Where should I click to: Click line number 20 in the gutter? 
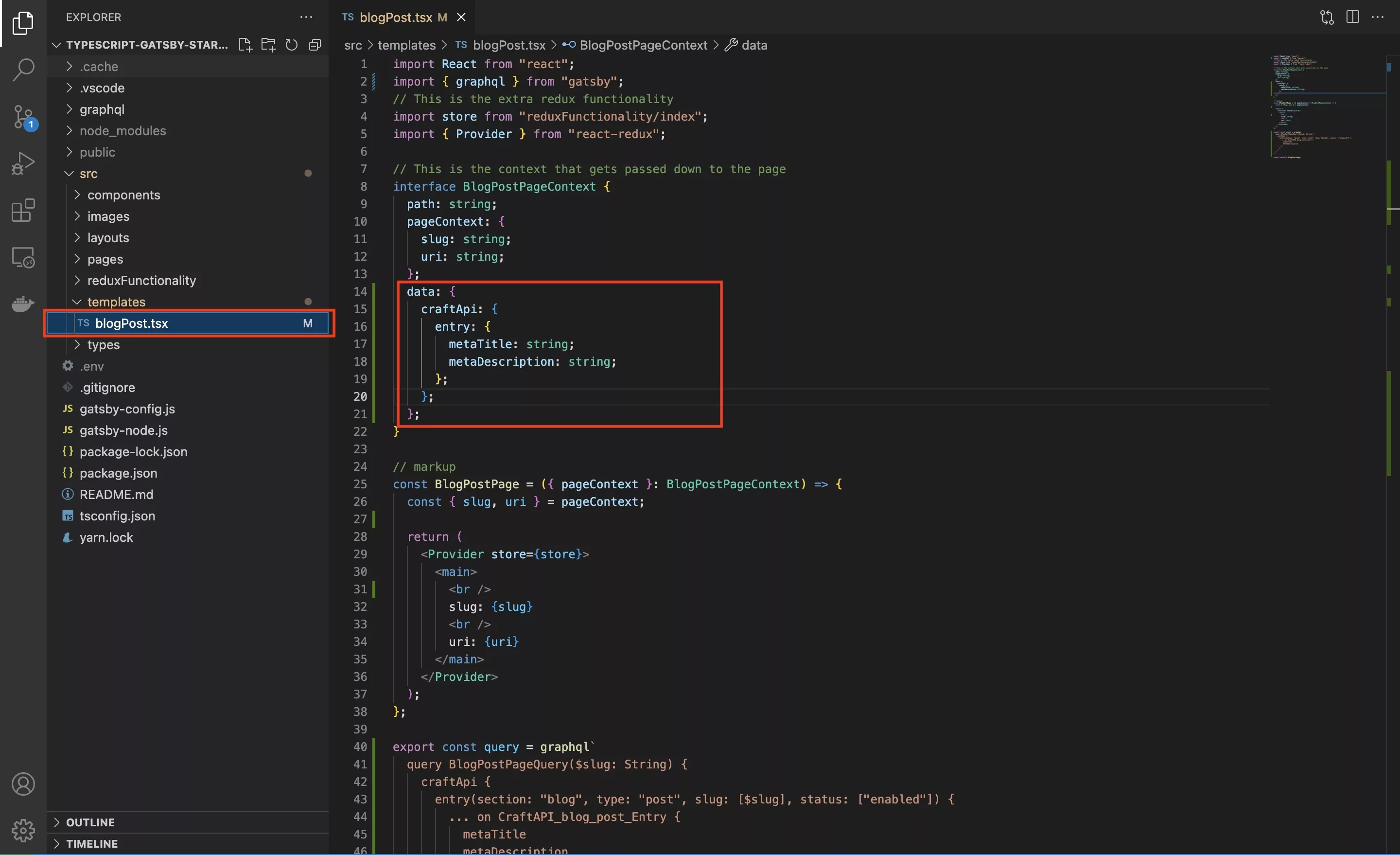[x=360, y=397]
